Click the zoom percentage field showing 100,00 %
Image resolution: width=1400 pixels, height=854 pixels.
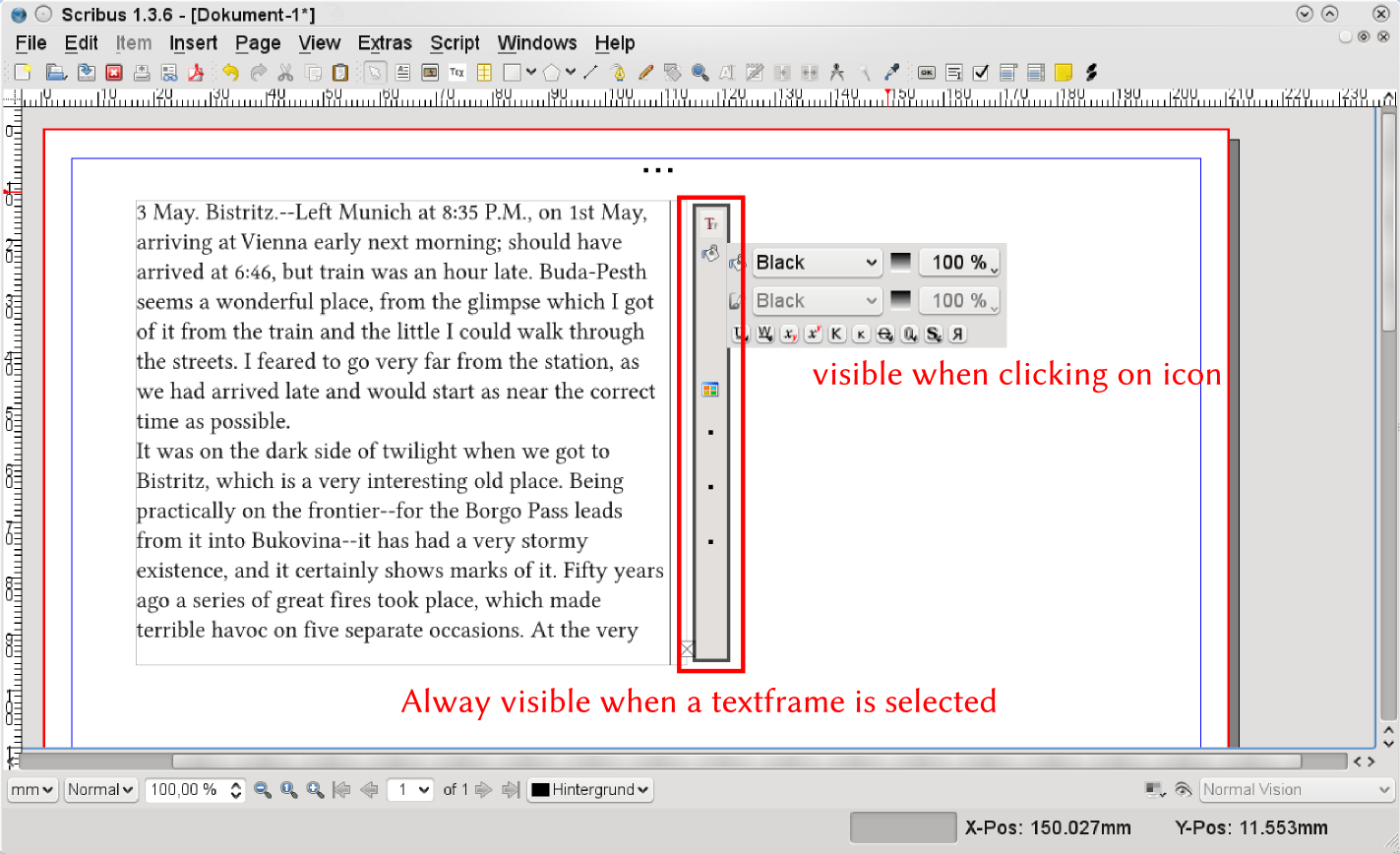point(185,789)
